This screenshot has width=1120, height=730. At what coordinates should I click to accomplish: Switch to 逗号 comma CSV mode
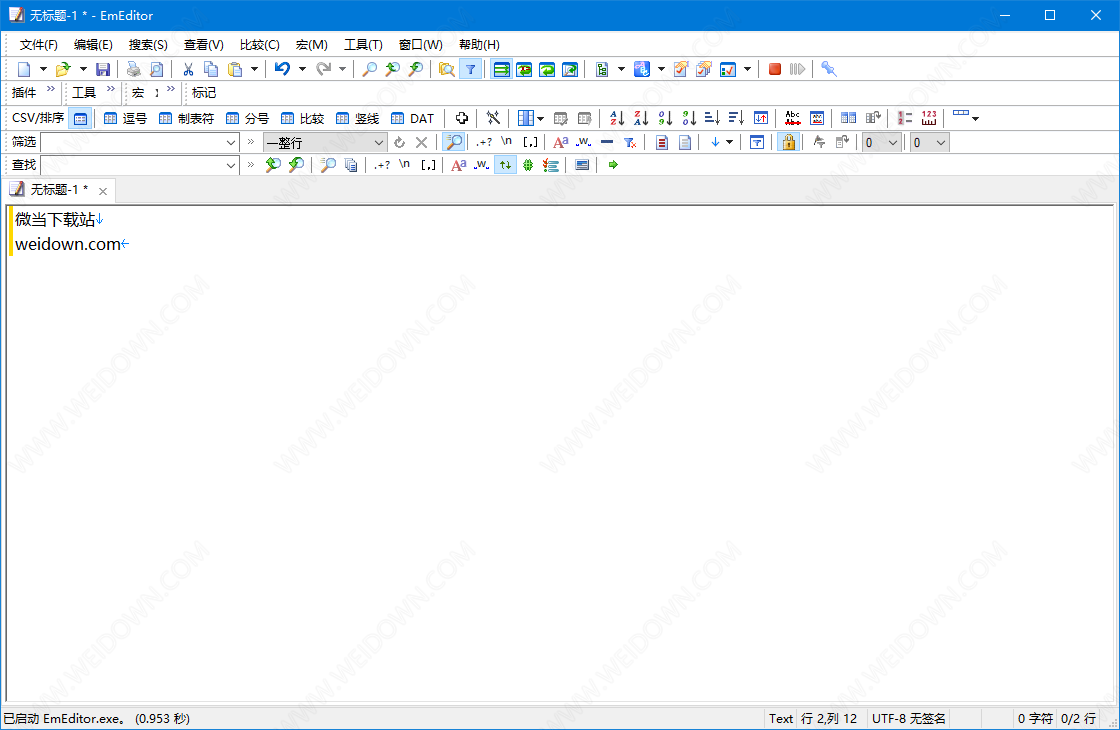point(126,118)
